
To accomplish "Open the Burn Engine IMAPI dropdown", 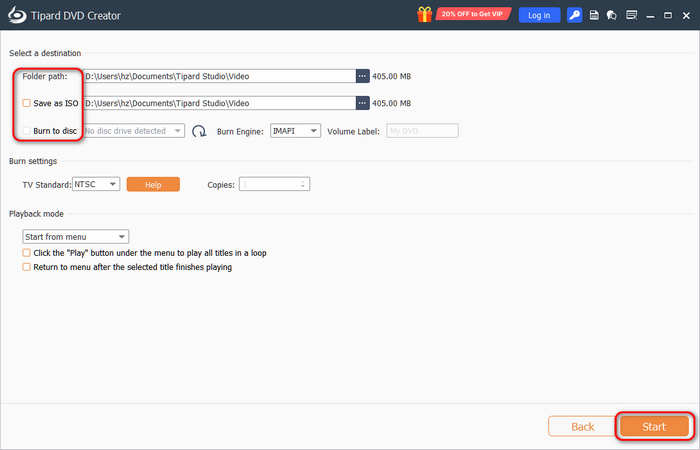I will pyautogui.click(x=295, y=131).
